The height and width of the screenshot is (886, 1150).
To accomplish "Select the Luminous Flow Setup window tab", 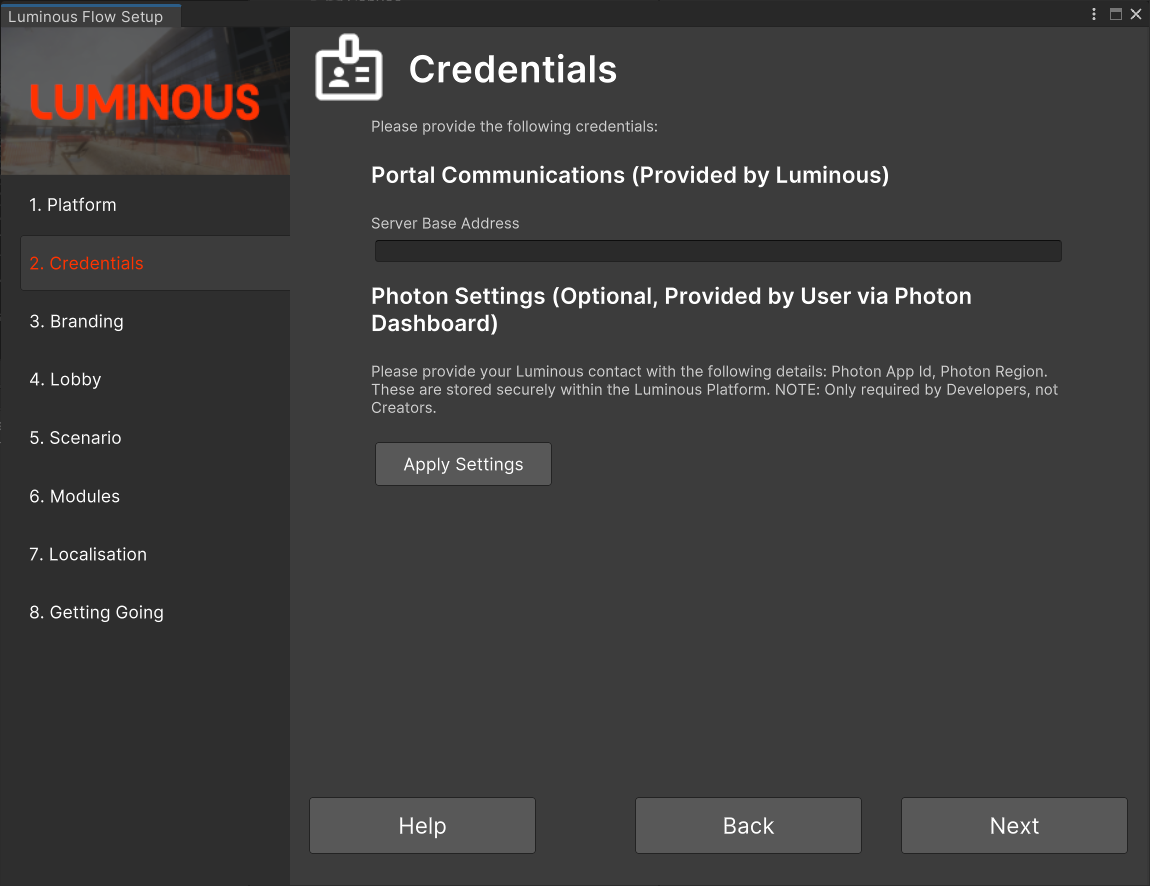I will click(x=86, y=16).
